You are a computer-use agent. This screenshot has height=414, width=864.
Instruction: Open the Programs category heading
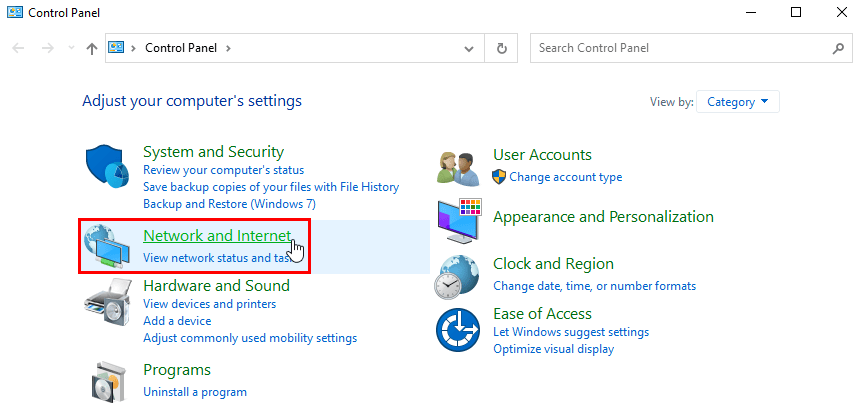coord(177,369)
